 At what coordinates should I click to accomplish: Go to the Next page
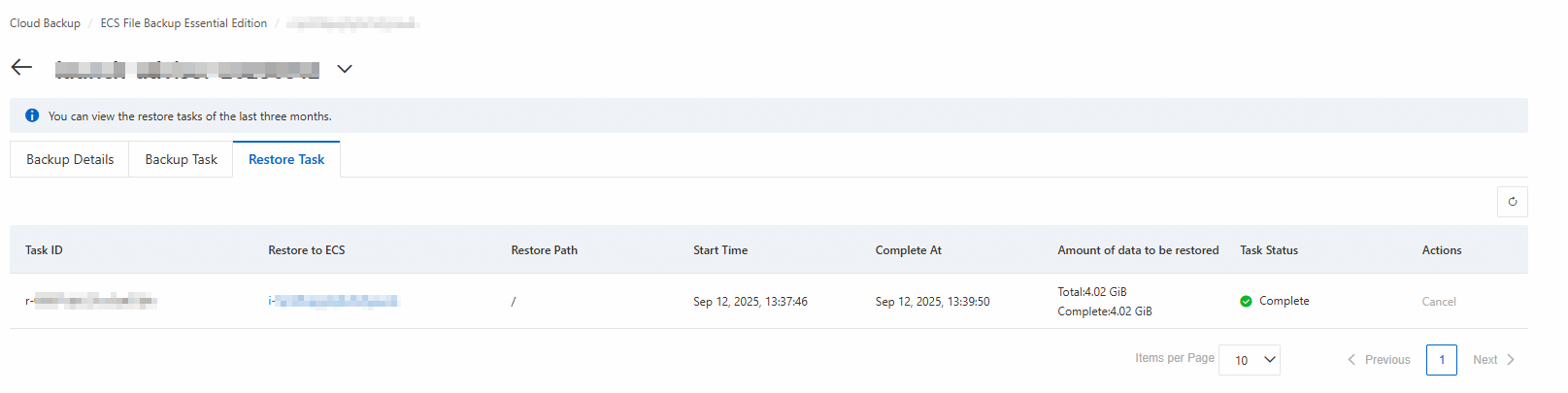point(1492,360)
